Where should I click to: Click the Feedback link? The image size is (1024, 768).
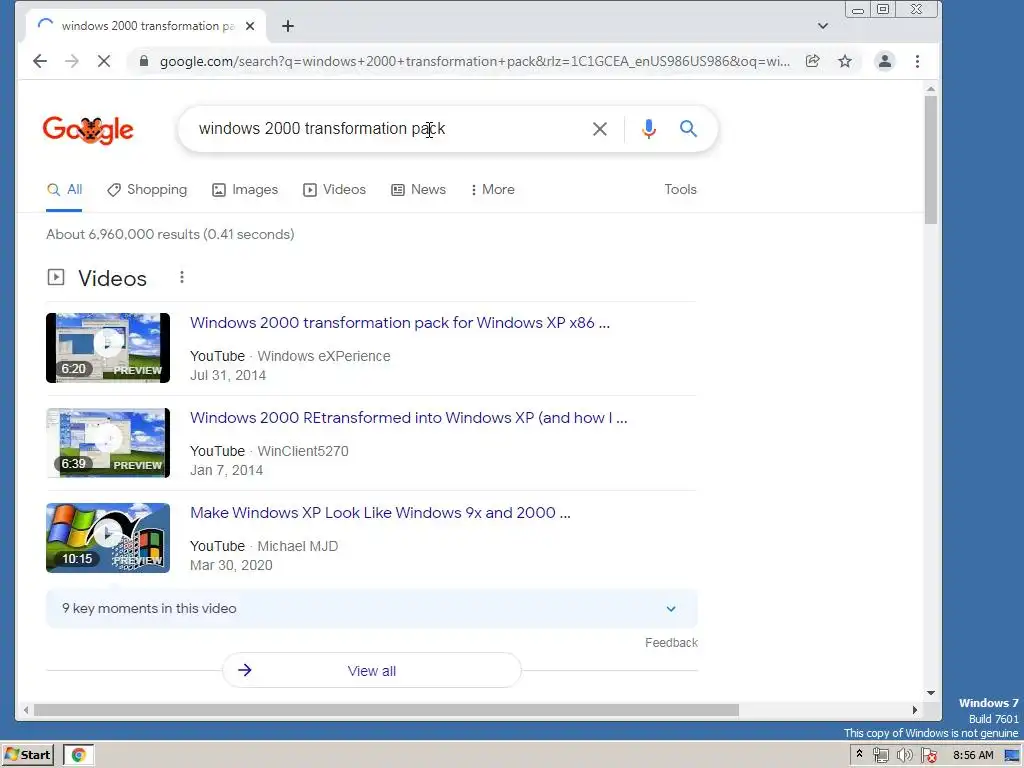coord(671,643)
